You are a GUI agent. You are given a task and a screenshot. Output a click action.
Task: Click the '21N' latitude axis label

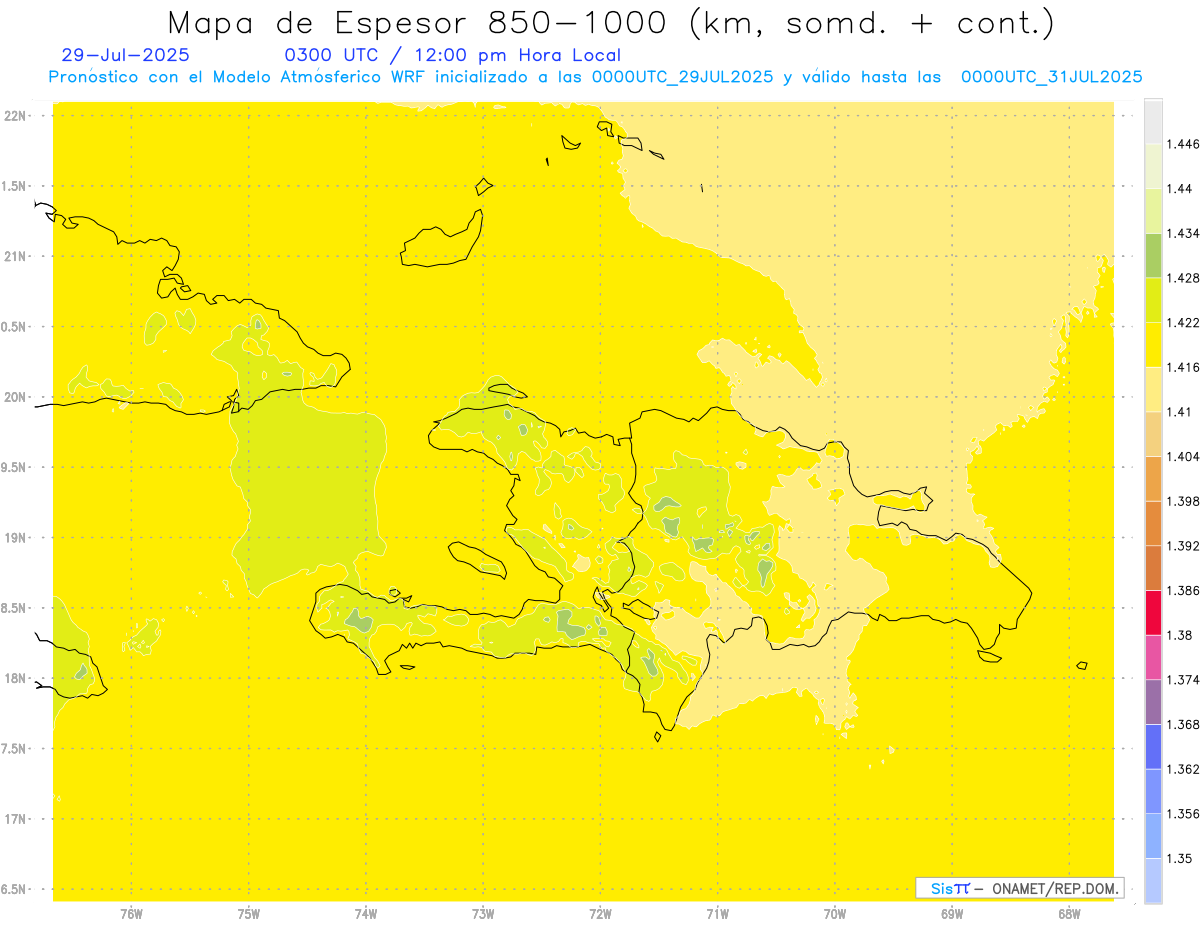click(15, 257)
